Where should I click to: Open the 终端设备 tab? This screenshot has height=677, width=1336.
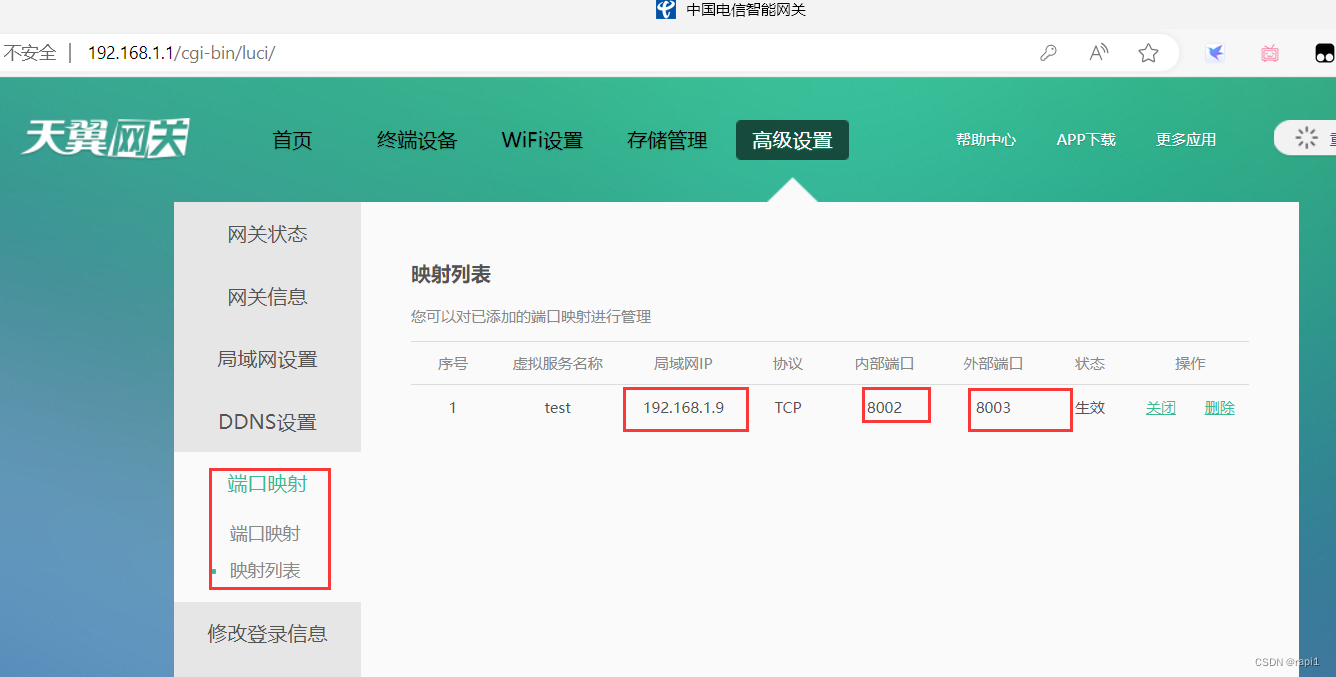click(x=417, y=141)
